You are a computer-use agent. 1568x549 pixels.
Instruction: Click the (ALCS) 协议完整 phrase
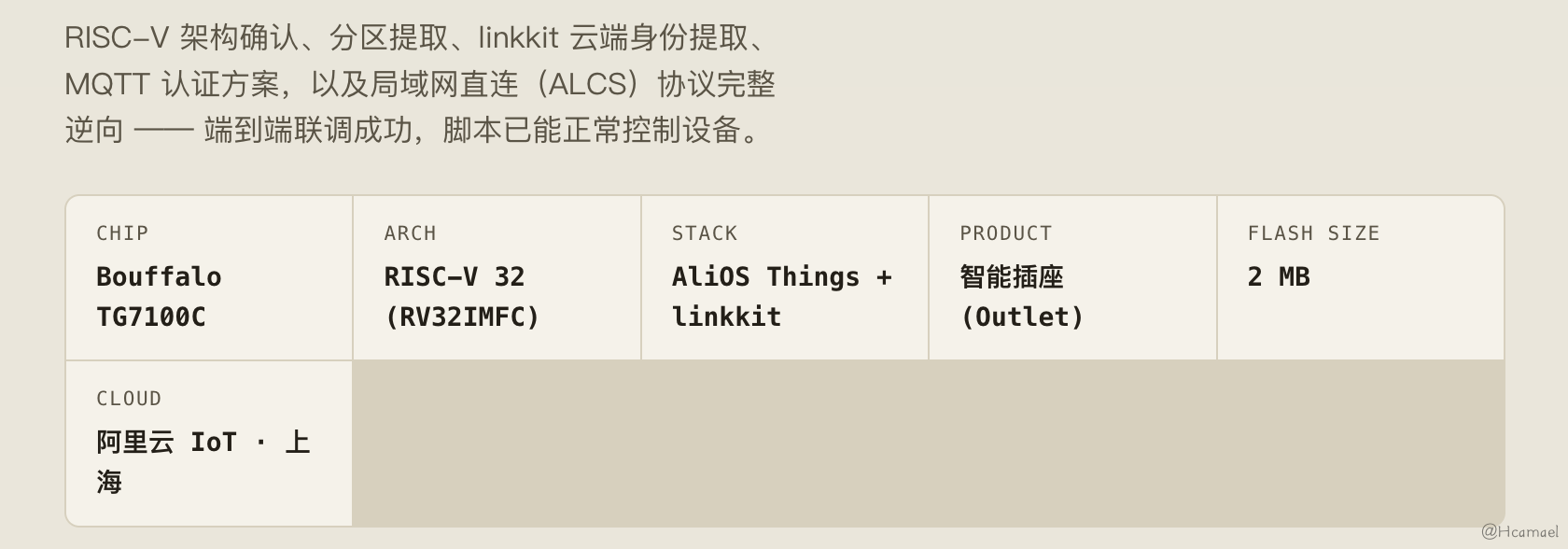654,84
